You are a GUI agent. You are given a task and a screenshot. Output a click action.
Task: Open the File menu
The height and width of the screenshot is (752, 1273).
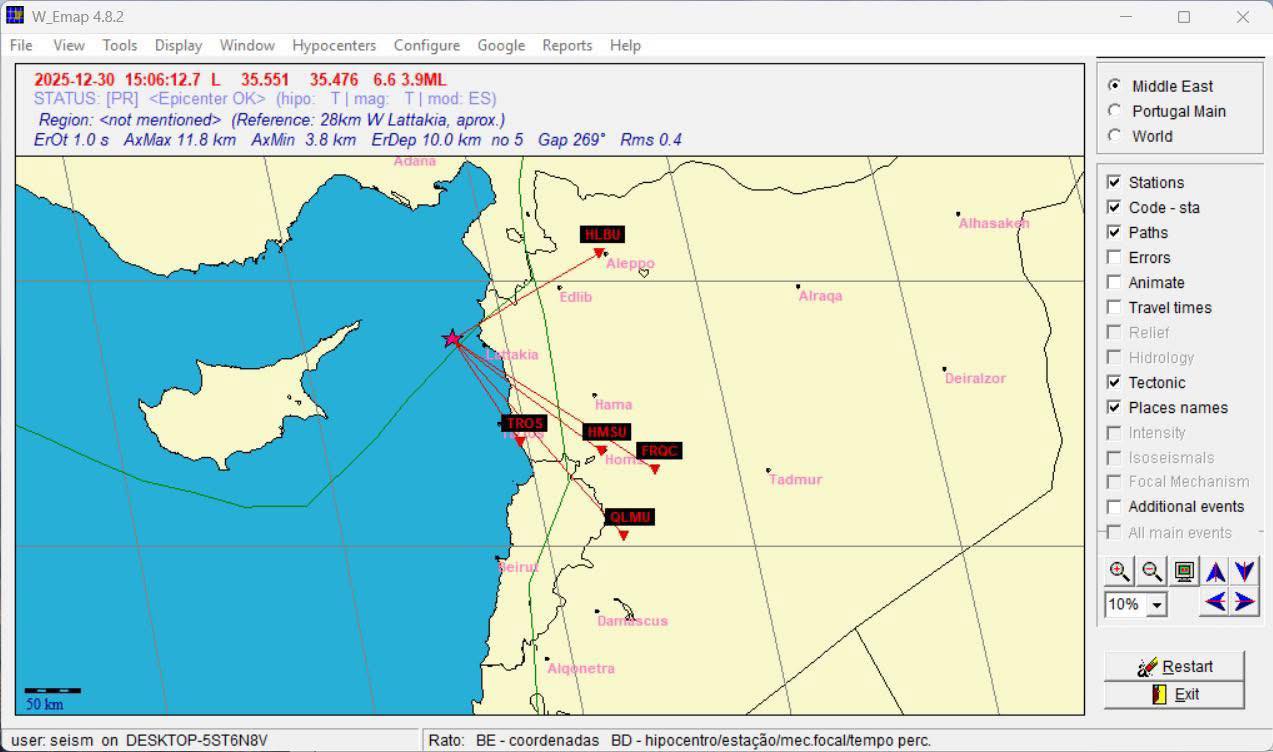[21, 45]
